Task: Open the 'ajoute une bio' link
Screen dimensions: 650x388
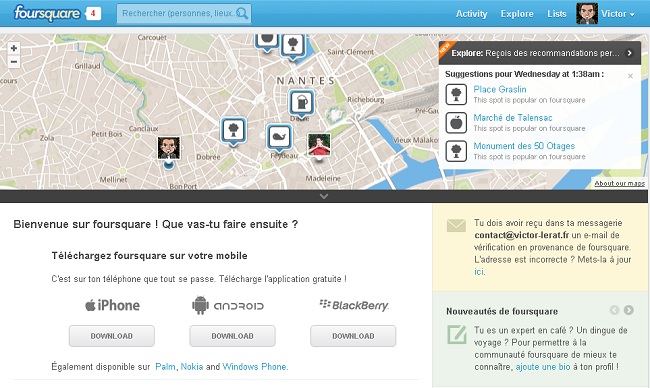Action: [x=543, y=366]
